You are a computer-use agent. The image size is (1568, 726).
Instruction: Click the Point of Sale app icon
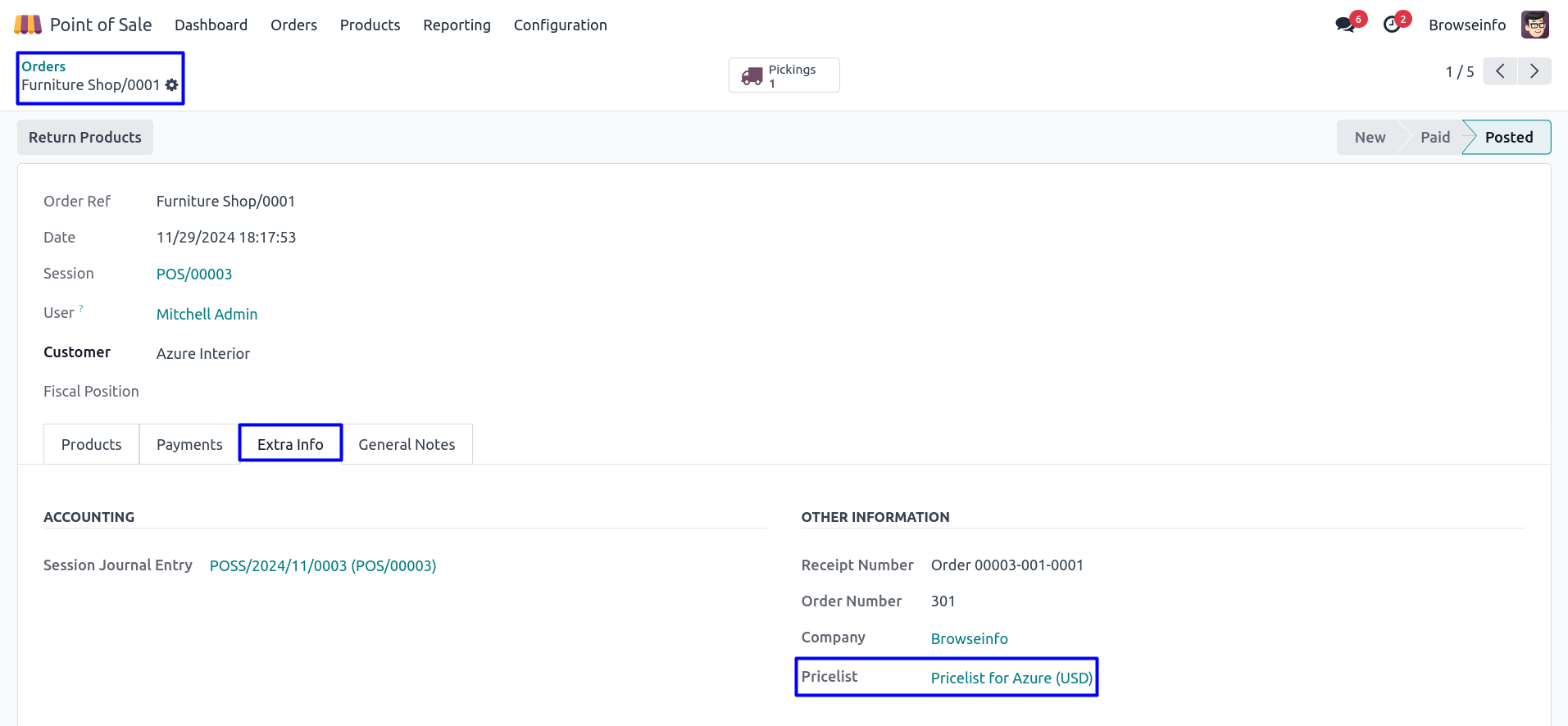tap(28, 25)
